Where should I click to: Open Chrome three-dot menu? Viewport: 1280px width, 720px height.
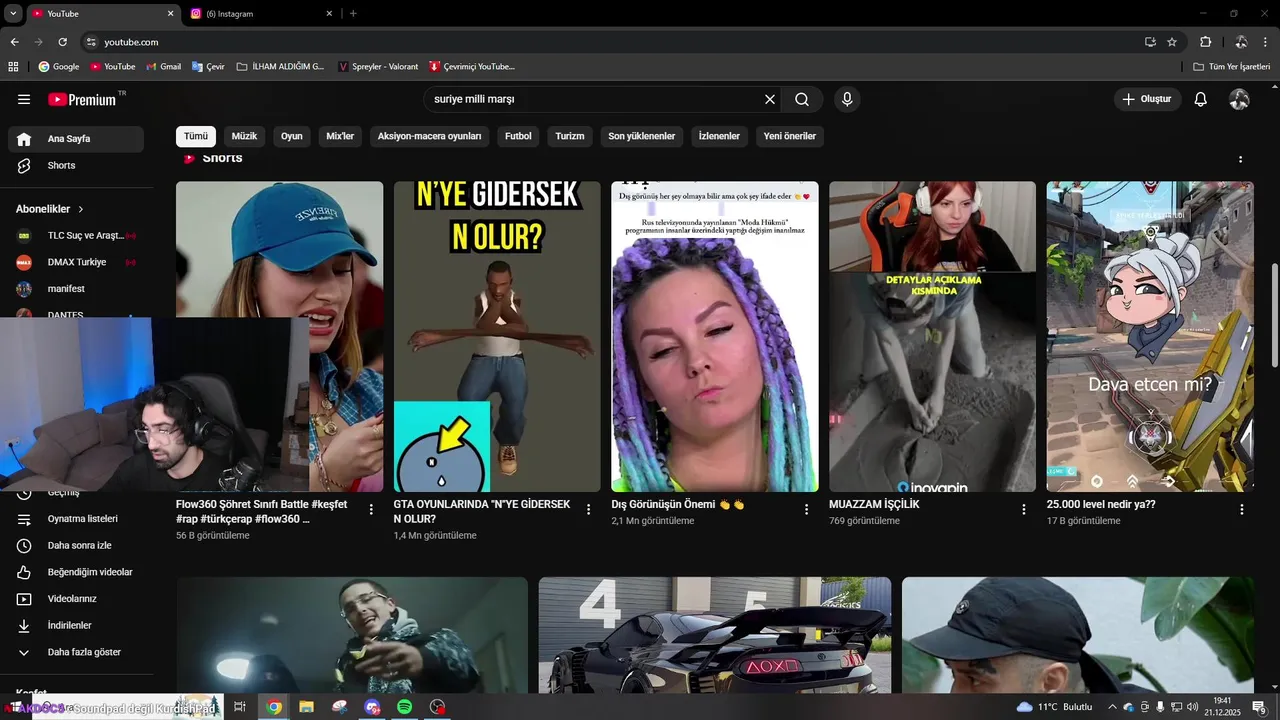click(1266, 42)
